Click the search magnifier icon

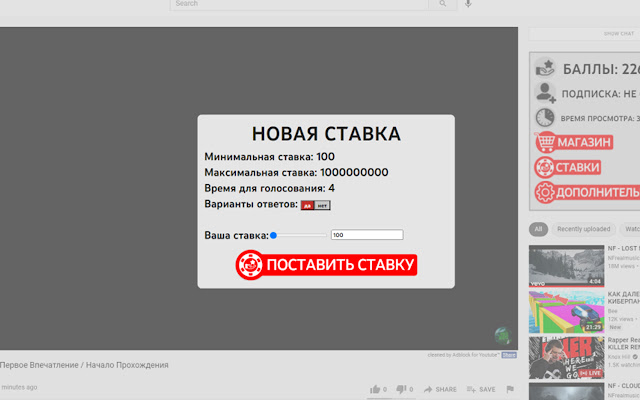click(x=443, y=4)
